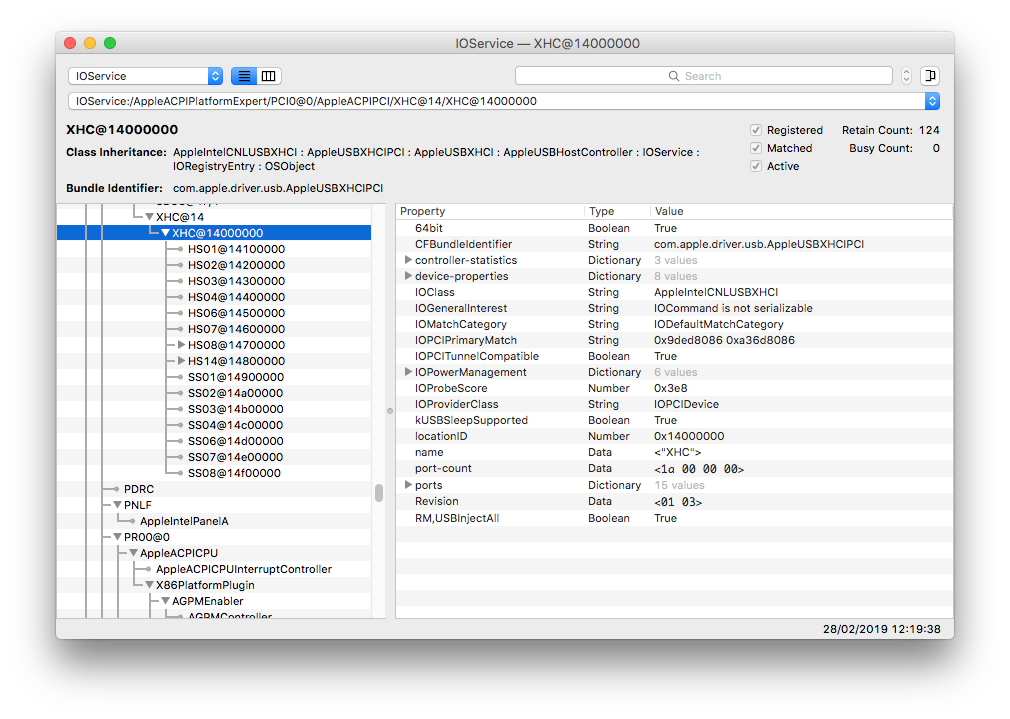The image size is (1010, 719).
Task: Sort by the Property column header
Action: point(490,211)
